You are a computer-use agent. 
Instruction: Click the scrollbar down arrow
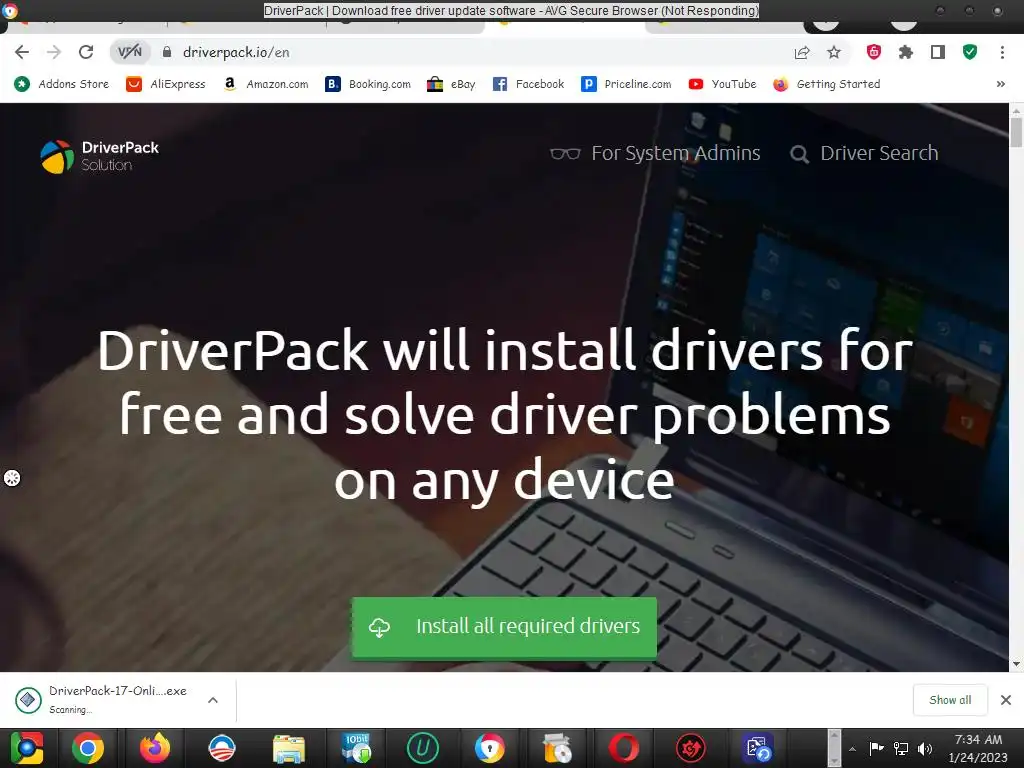pyautogui.click(x=1016, y=664)
